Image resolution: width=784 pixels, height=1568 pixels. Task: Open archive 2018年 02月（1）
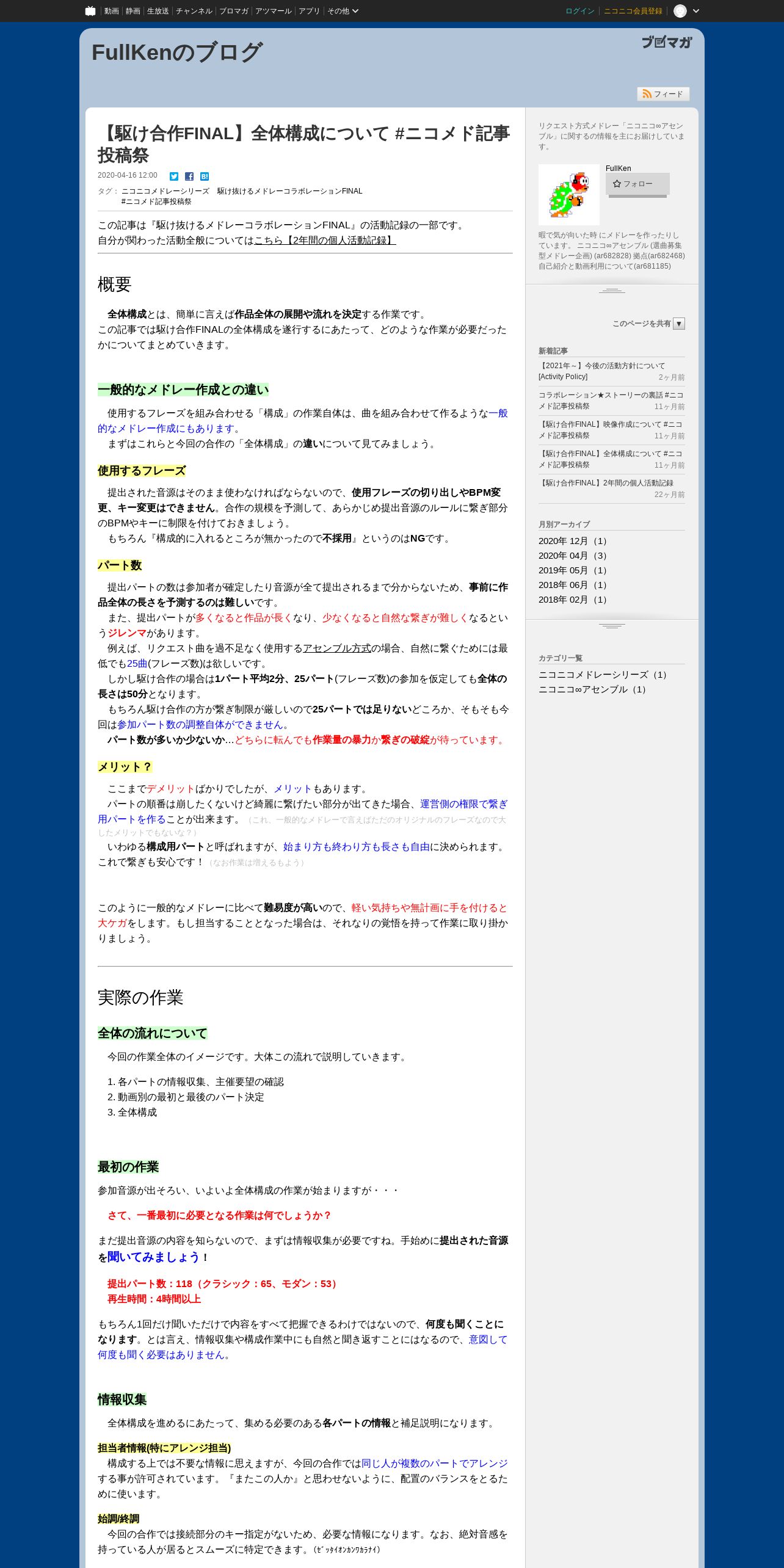point(574,600)
